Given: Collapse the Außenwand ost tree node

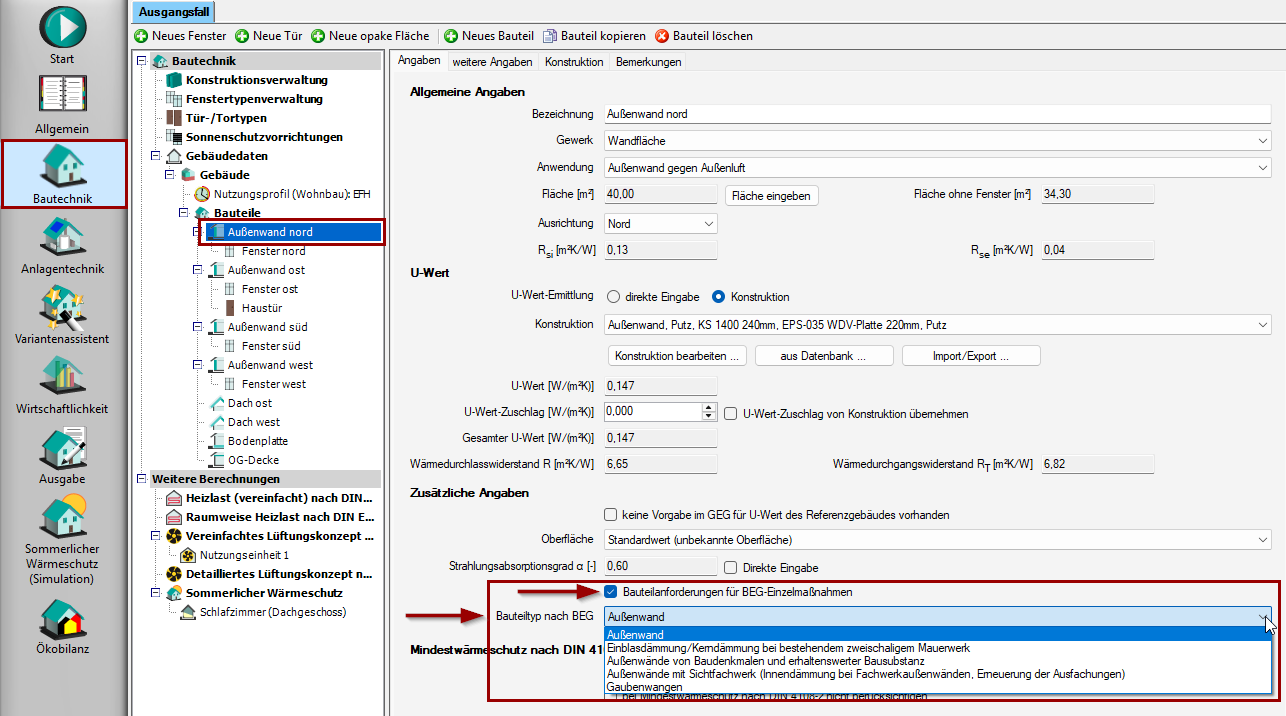Looking at the screenshot, I should 198,270.
